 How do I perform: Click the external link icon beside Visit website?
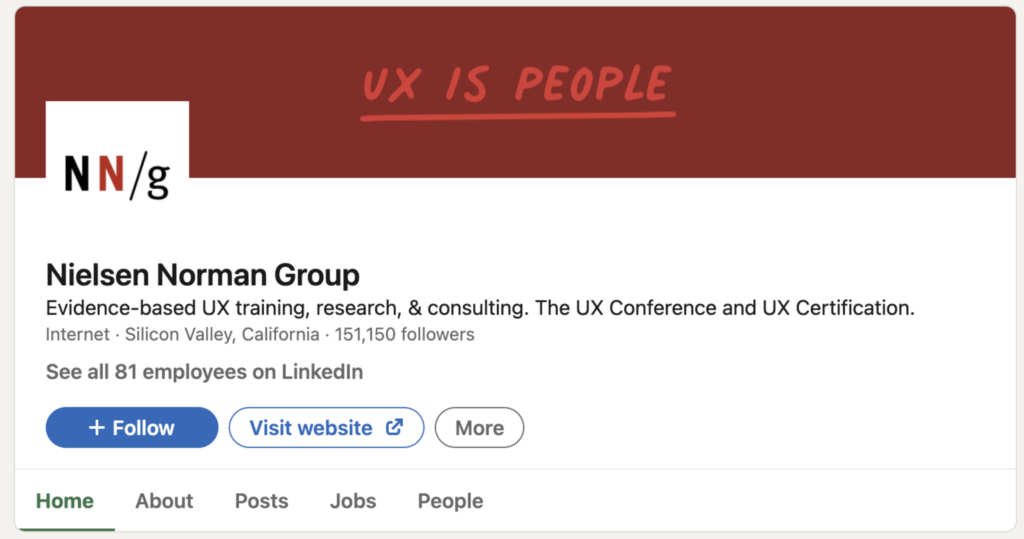(x=395, y=427)
